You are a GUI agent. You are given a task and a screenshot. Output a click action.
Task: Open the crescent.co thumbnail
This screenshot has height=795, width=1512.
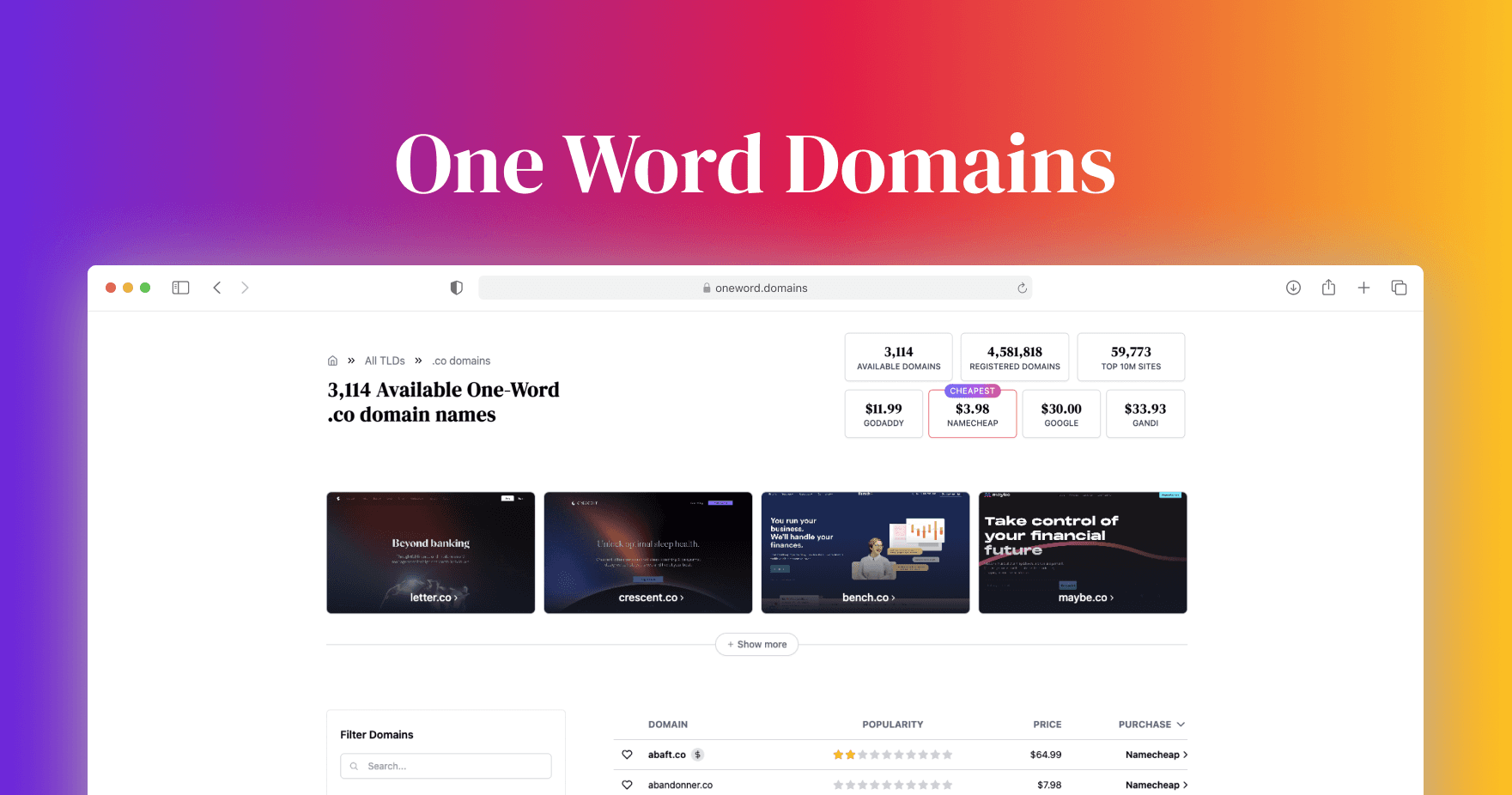coord(648,553)
